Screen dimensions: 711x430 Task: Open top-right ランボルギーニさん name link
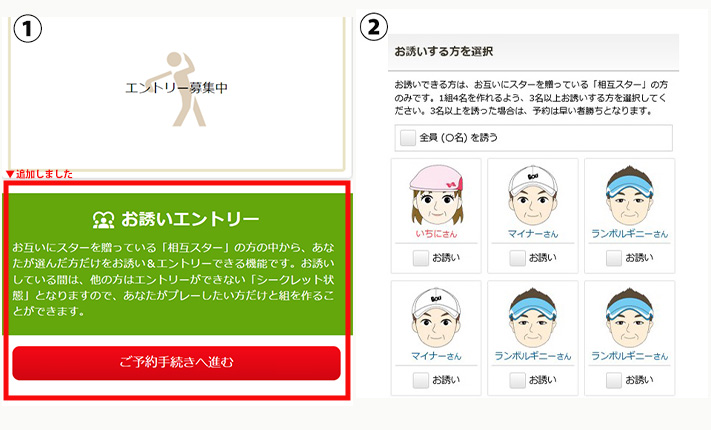click(x=629, y=234)
